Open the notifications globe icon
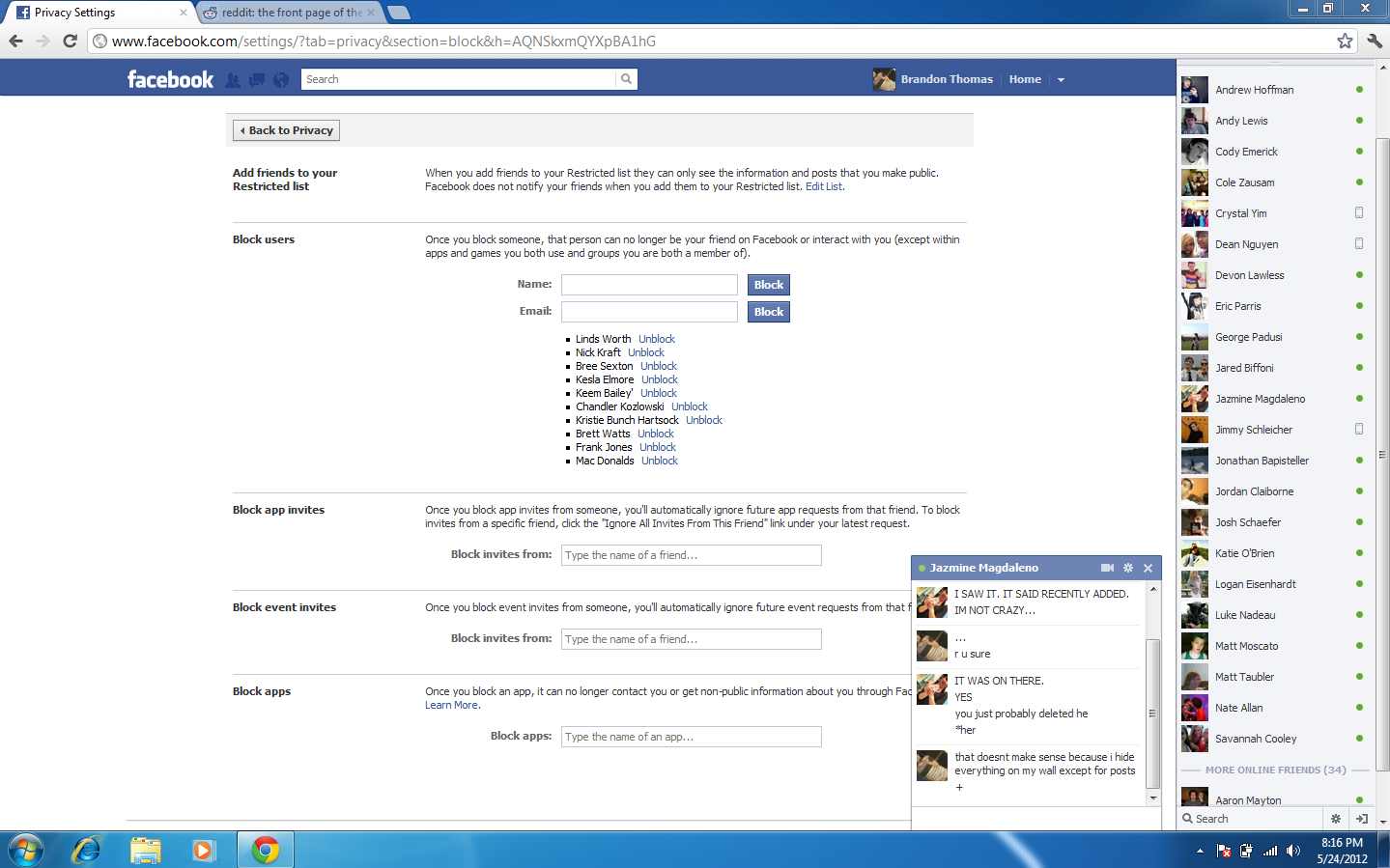 pos(281,80)
